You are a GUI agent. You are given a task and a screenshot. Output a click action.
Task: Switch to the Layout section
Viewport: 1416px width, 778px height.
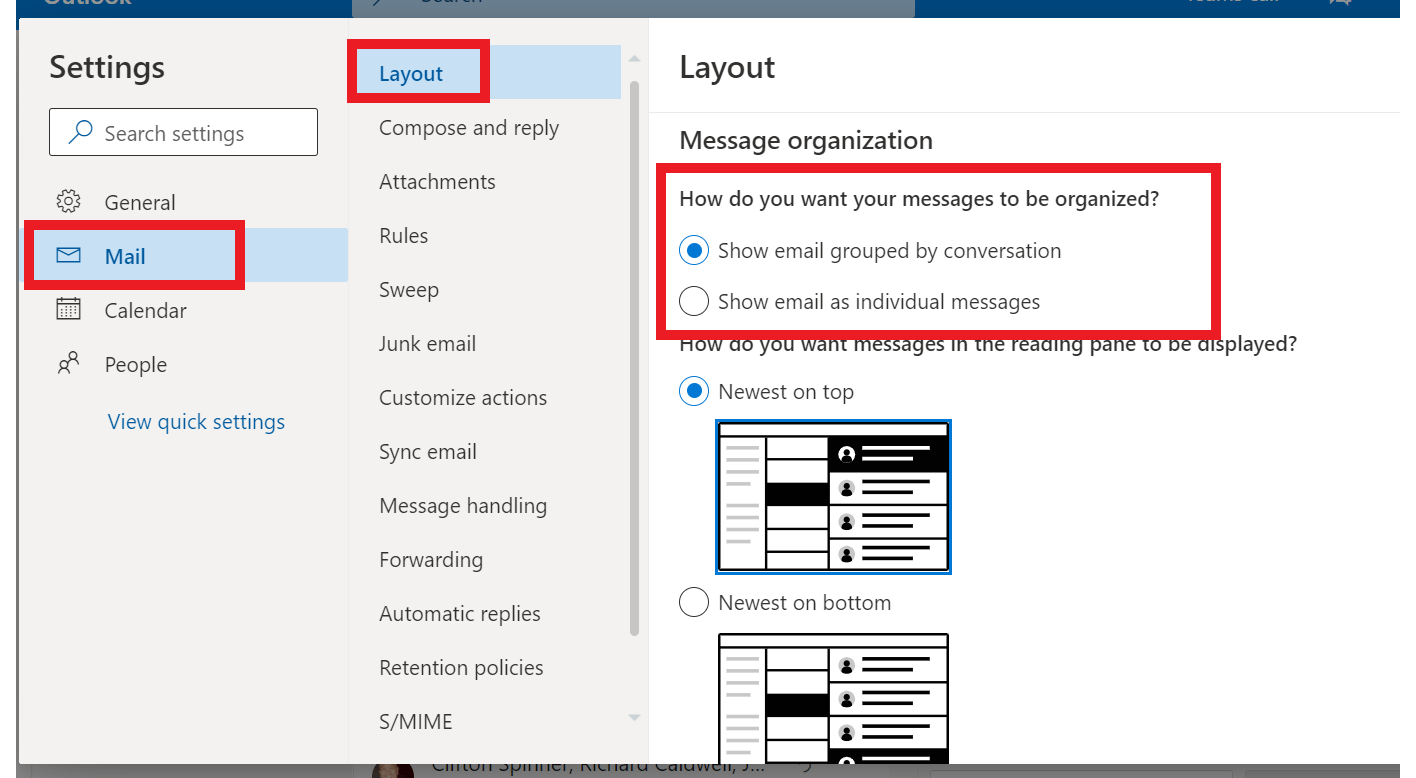pos(410,72)
